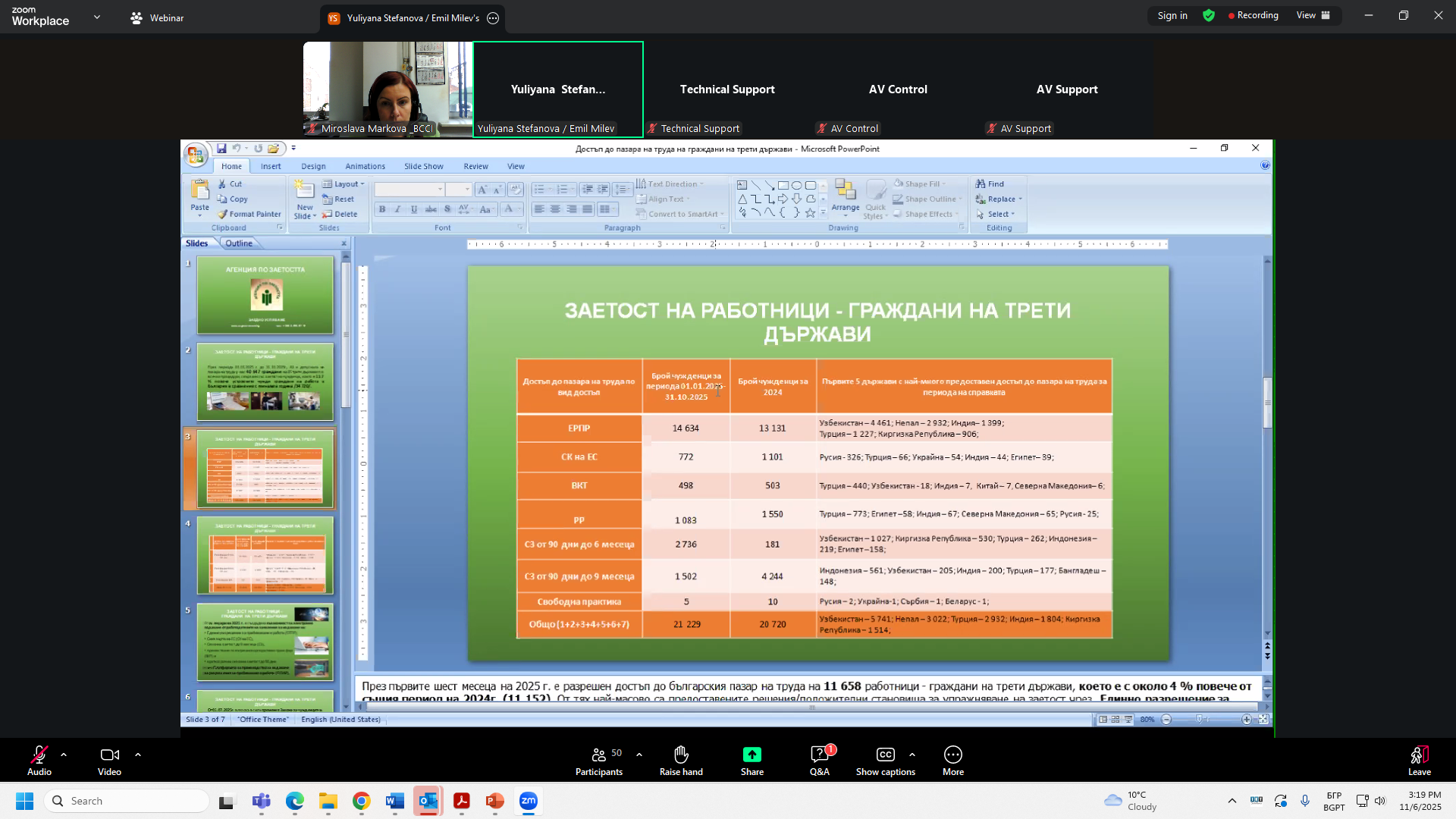
Task: Enable Show captions
Action: point(885,755)
